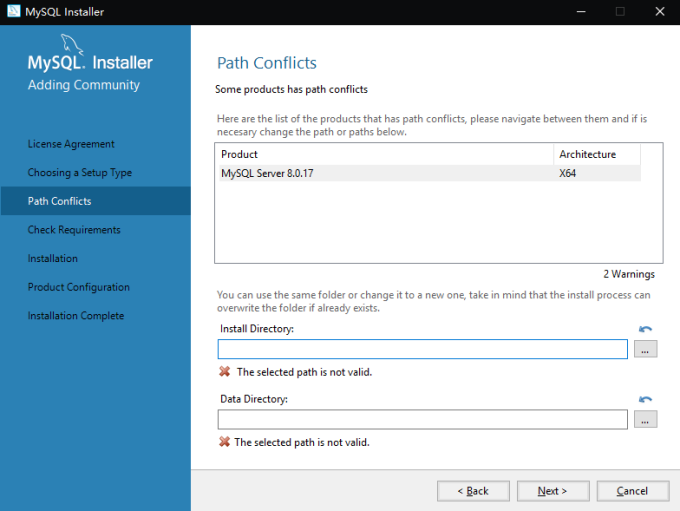680x511 pixels.
Task: Revert the Data Directory path arrow icon
Action: pos(645,399)
